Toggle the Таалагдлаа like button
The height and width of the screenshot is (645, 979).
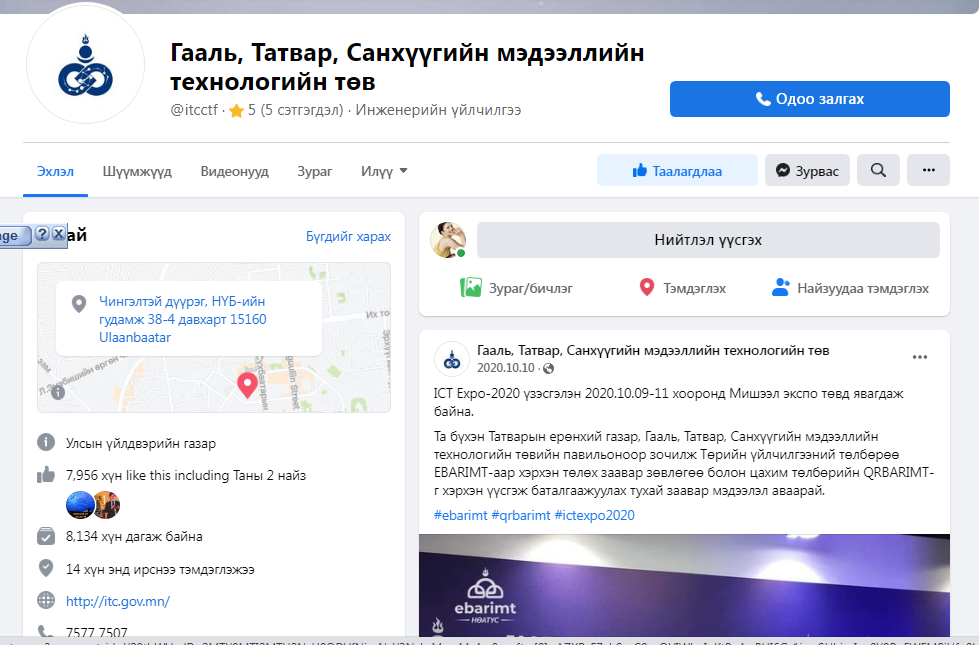click(677, 171)
